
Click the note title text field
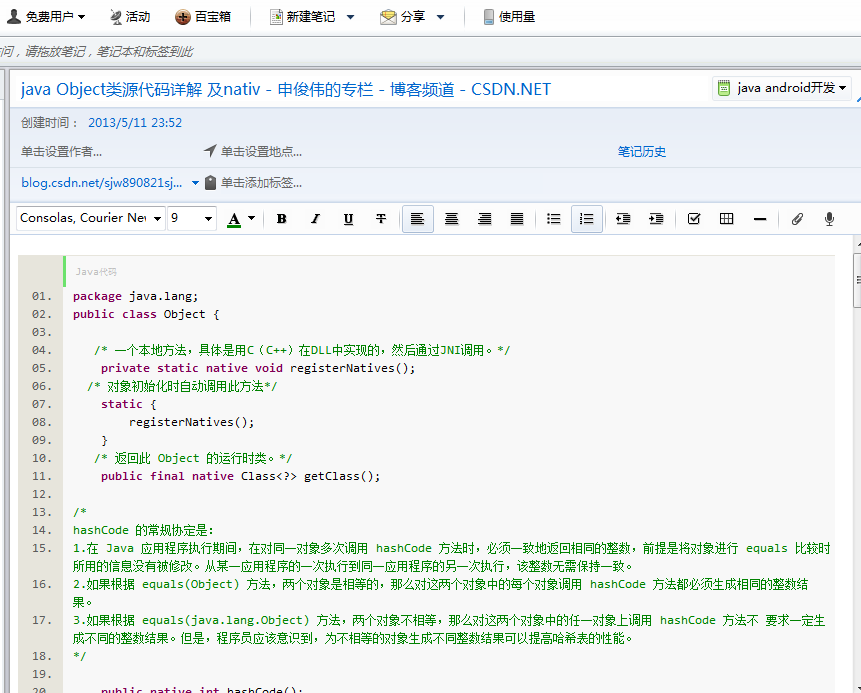286,89
